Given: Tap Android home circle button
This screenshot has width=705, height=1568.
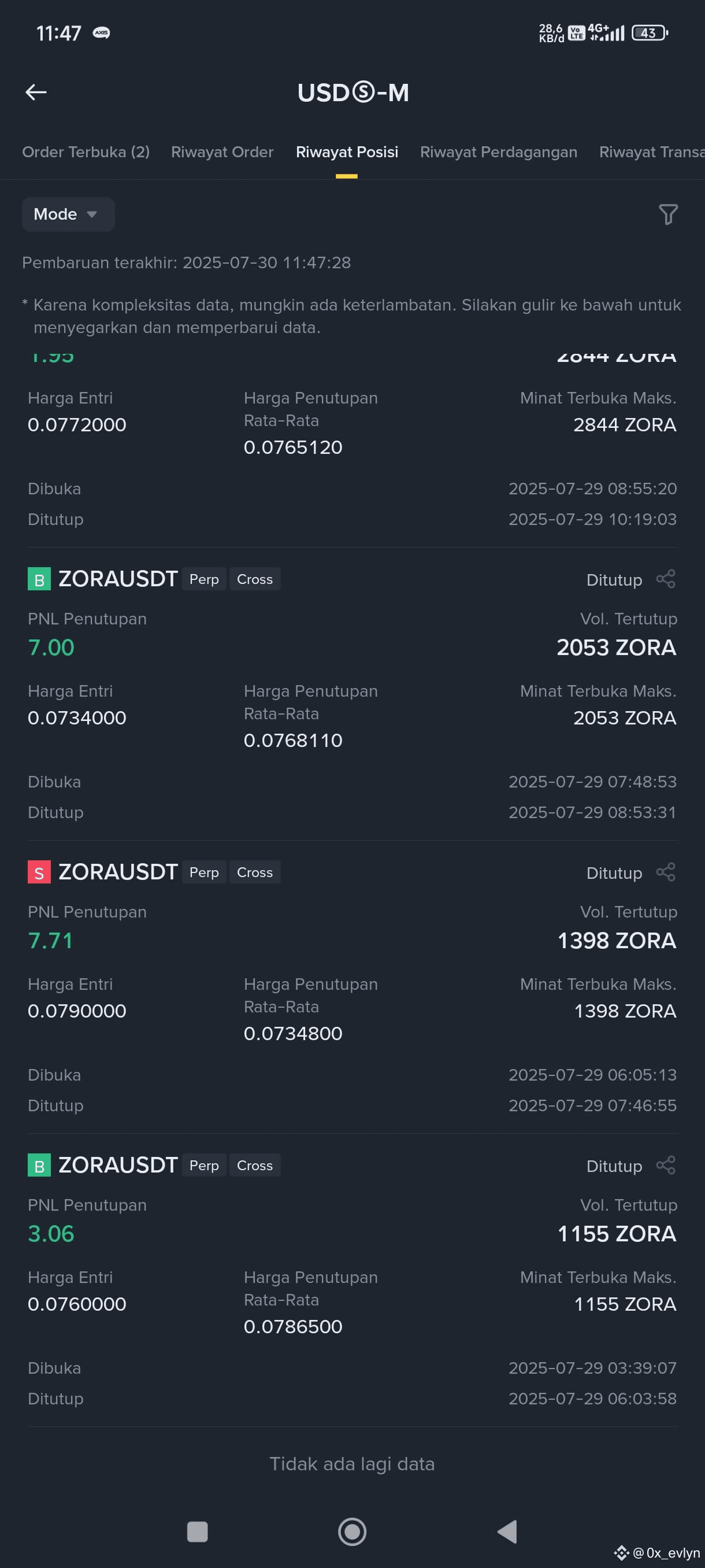Looking at the screenshot, I should [352, 1532].
